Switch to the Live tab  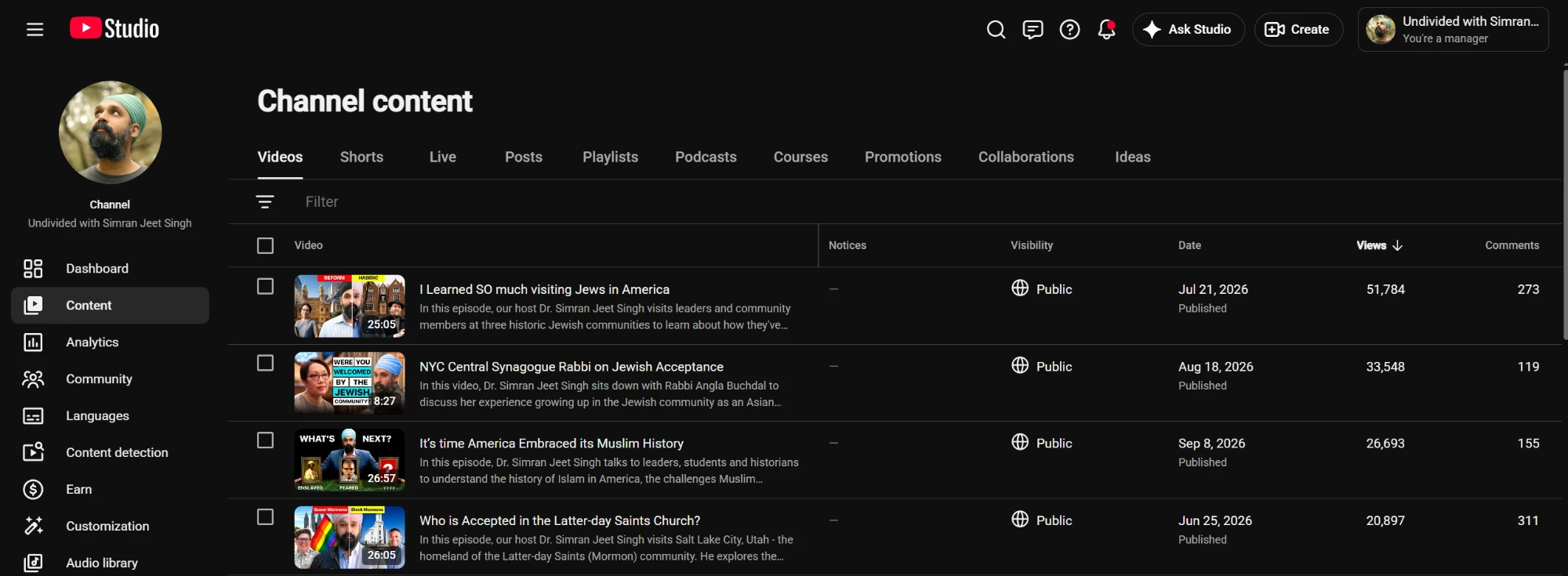pos(443,158)
